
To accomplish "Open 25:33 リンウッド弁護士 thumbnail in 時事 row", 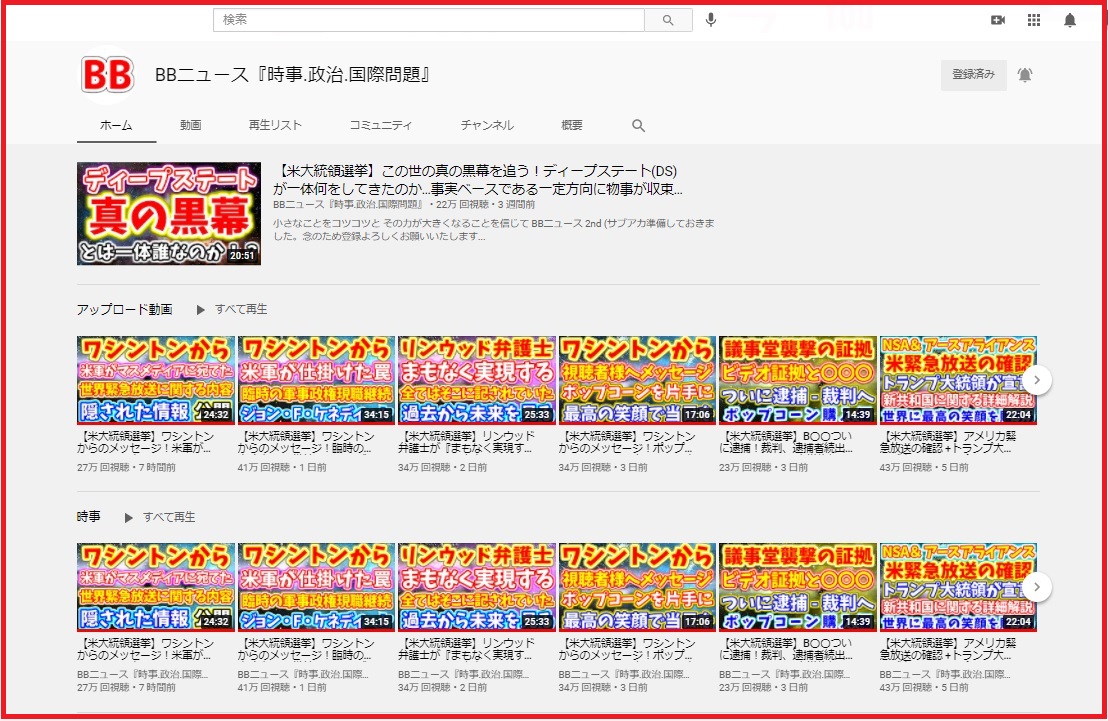I will coord(477,587).
